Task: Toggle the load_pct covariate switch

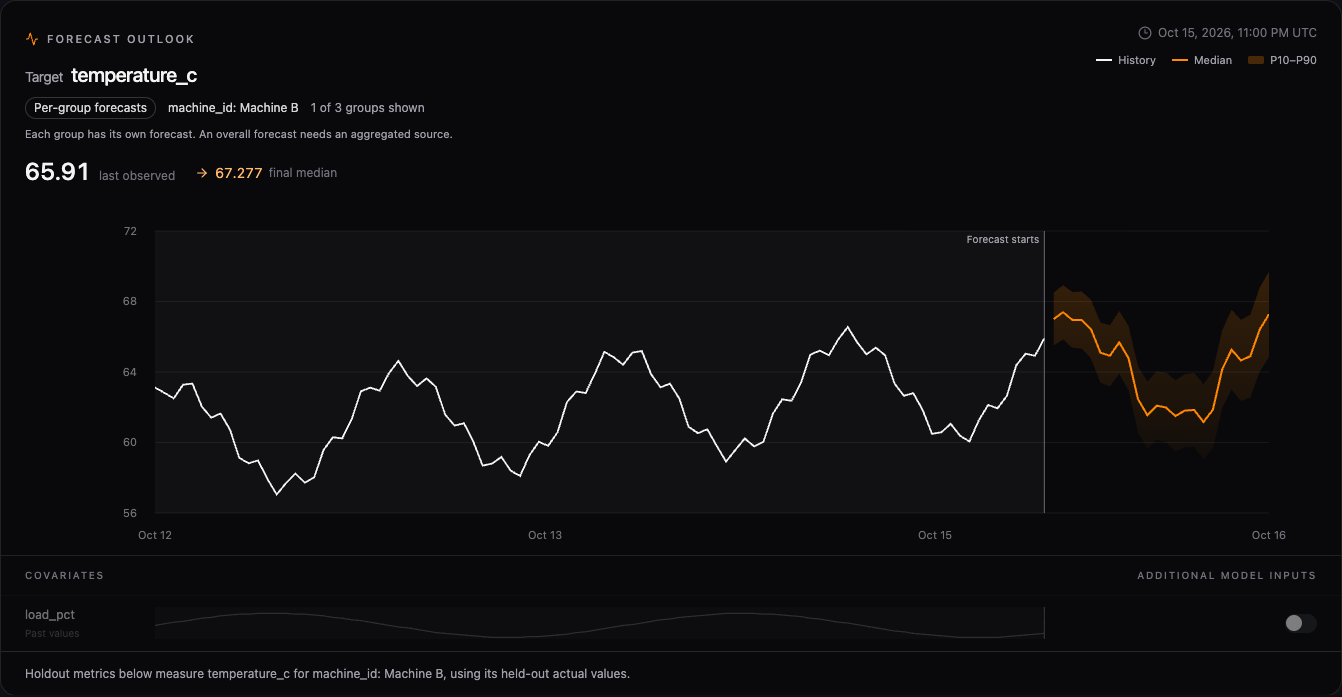Action: point(1301,623)
